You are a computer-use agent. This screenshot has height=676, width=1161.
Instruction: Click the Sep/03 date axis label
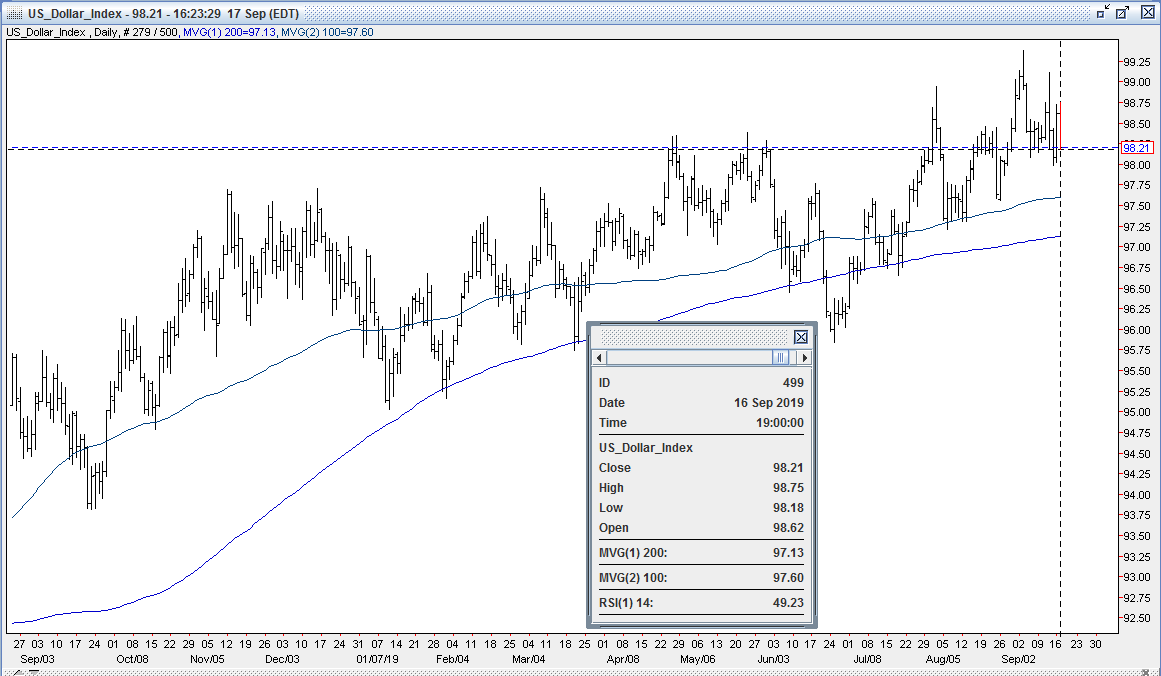click(37, 659)
